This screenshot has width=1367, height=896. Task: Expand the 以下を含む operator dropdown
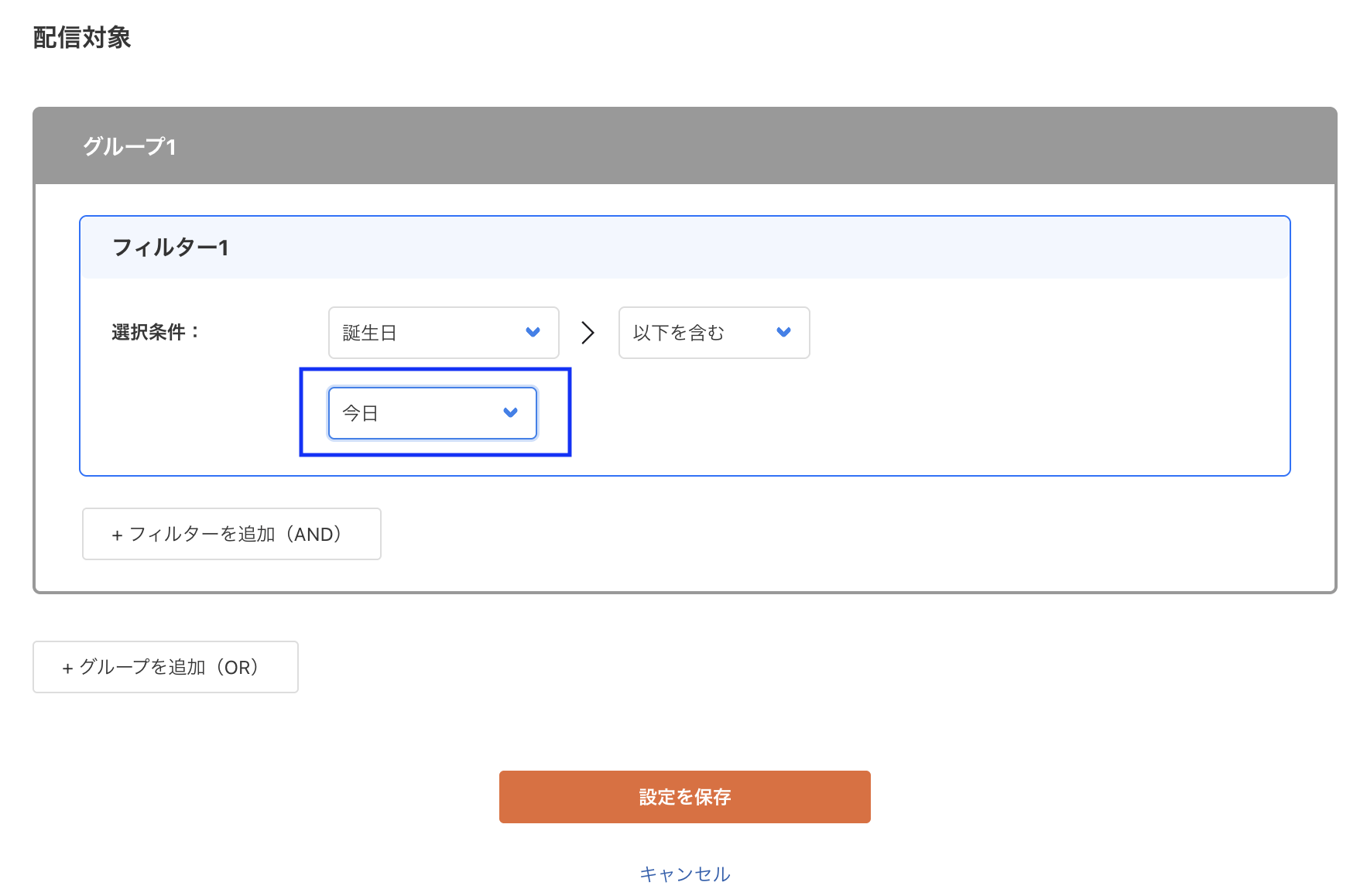click(713, 333)
